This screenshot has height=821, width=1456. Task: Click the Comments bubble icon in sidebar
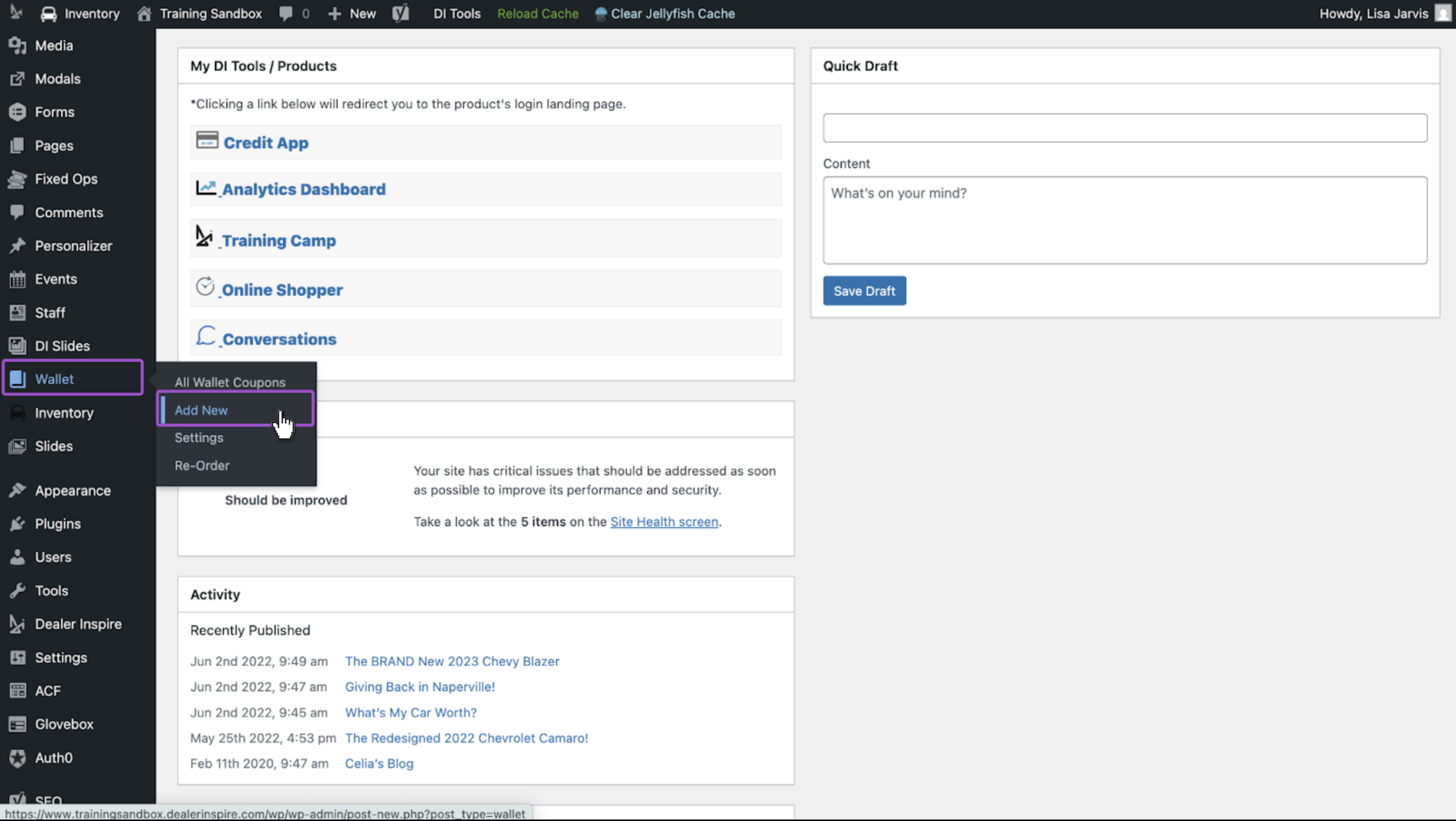point(18,212)
